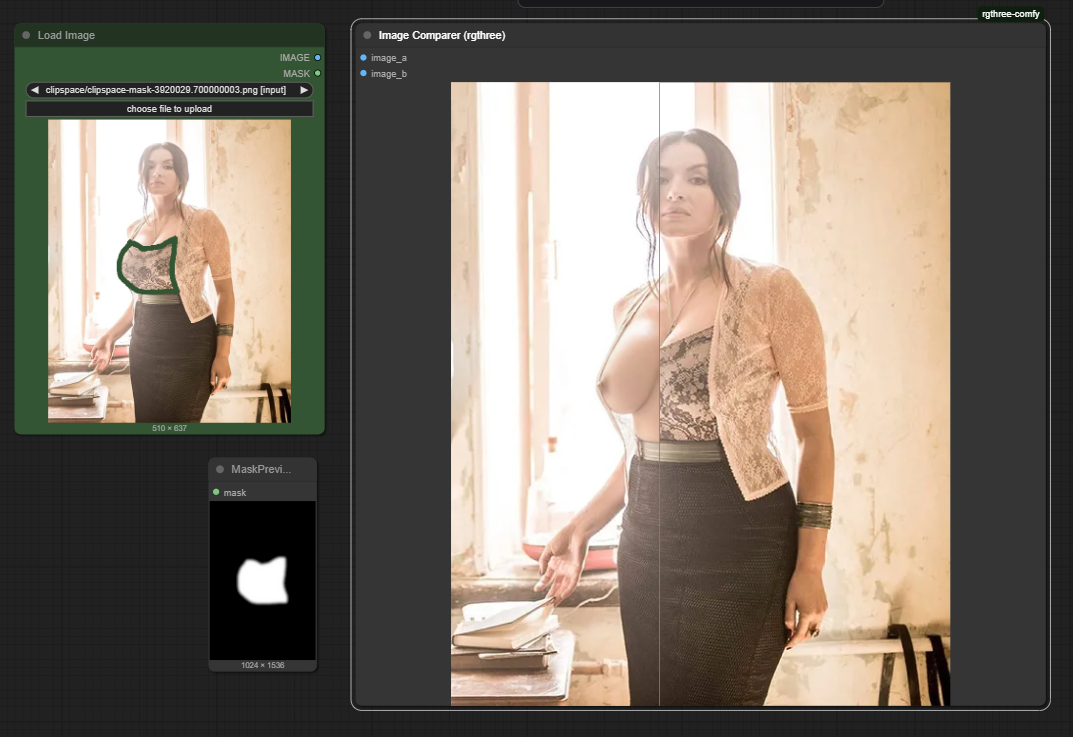The image size is (1073, 737).
Task: Click the Load Image node title
Action: click(x=66, y=35)
